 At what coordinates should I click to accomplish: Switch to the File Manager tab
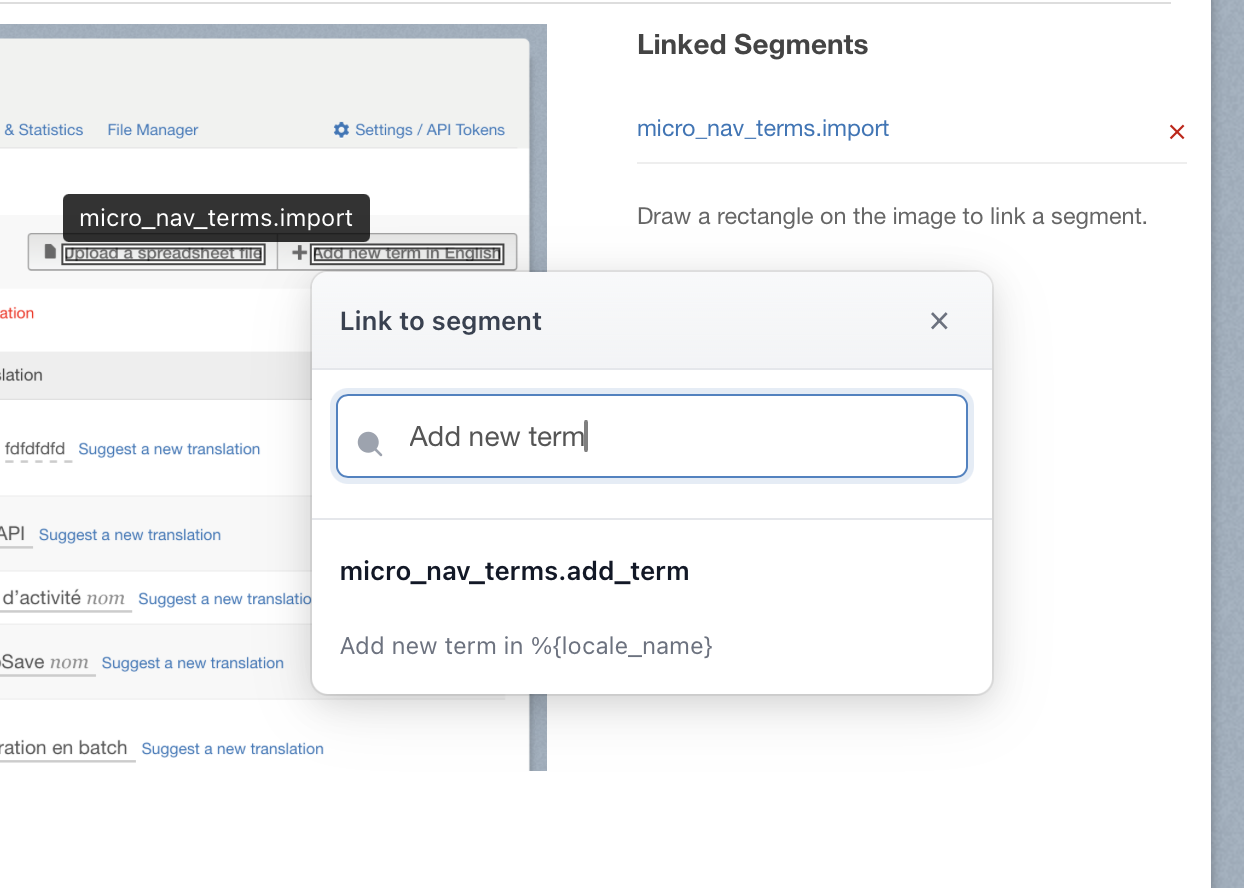(152, 130)
